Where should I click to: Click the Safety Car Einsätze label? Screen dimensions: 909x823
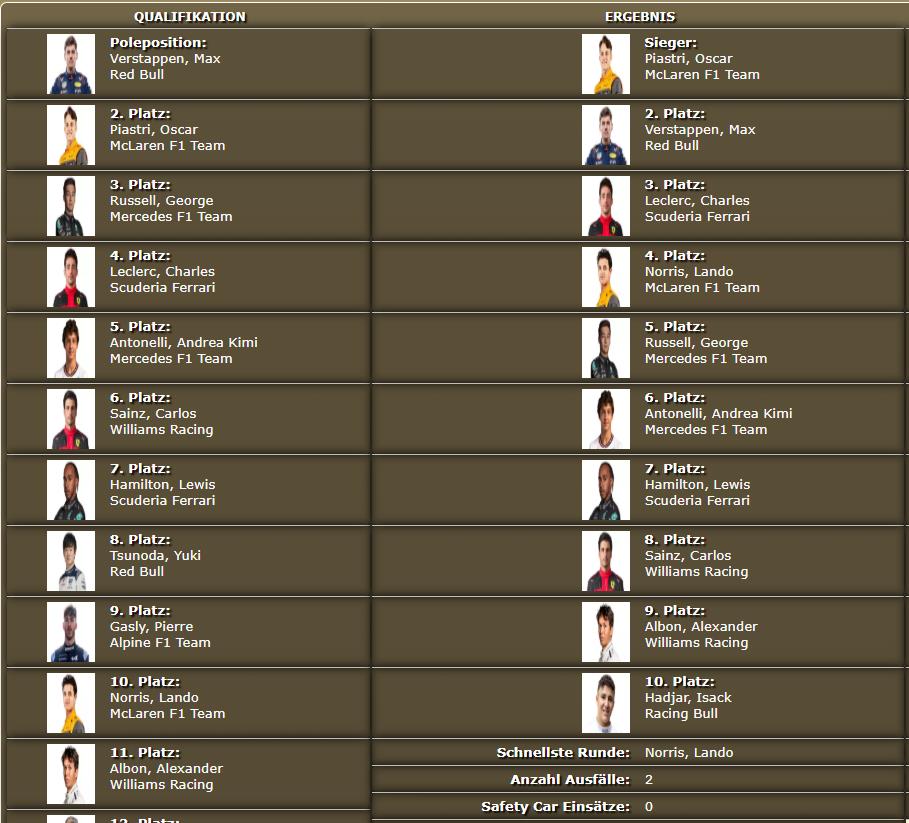[555, 806]
